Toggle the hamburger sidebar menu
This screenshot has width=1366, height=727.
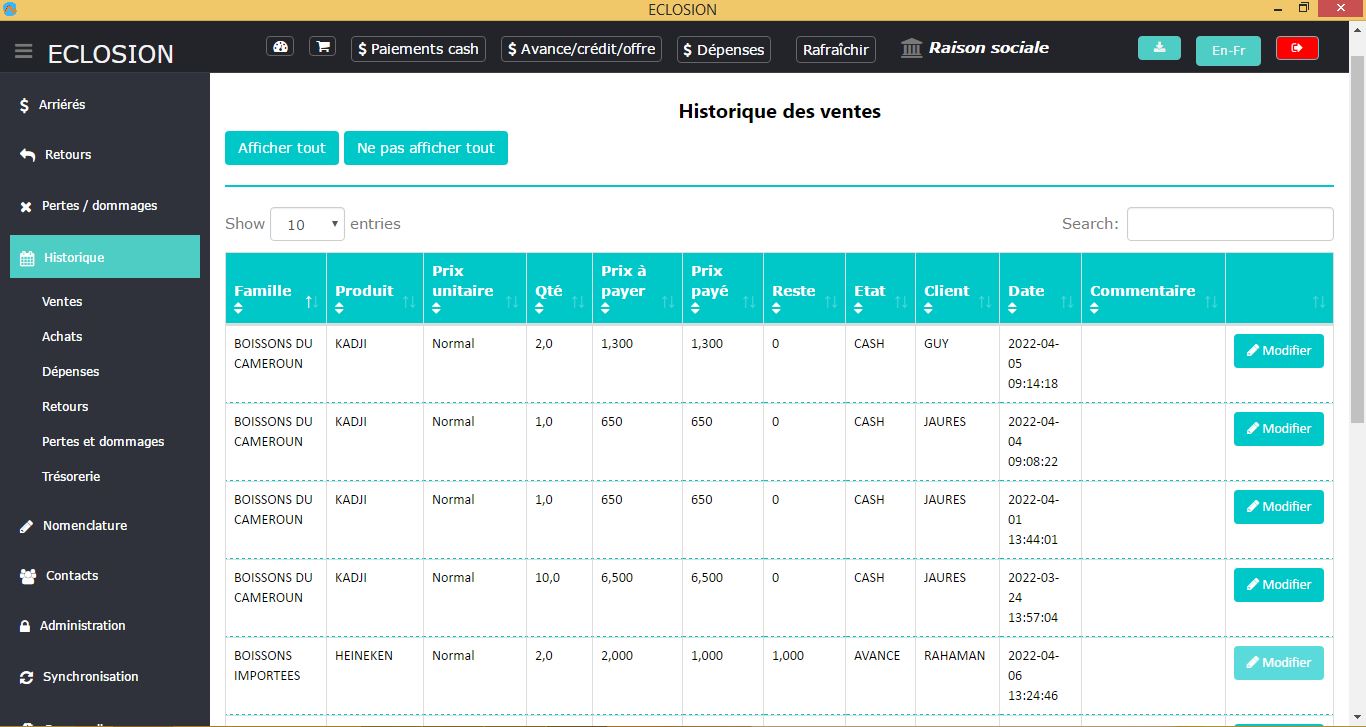pos(24,52)
